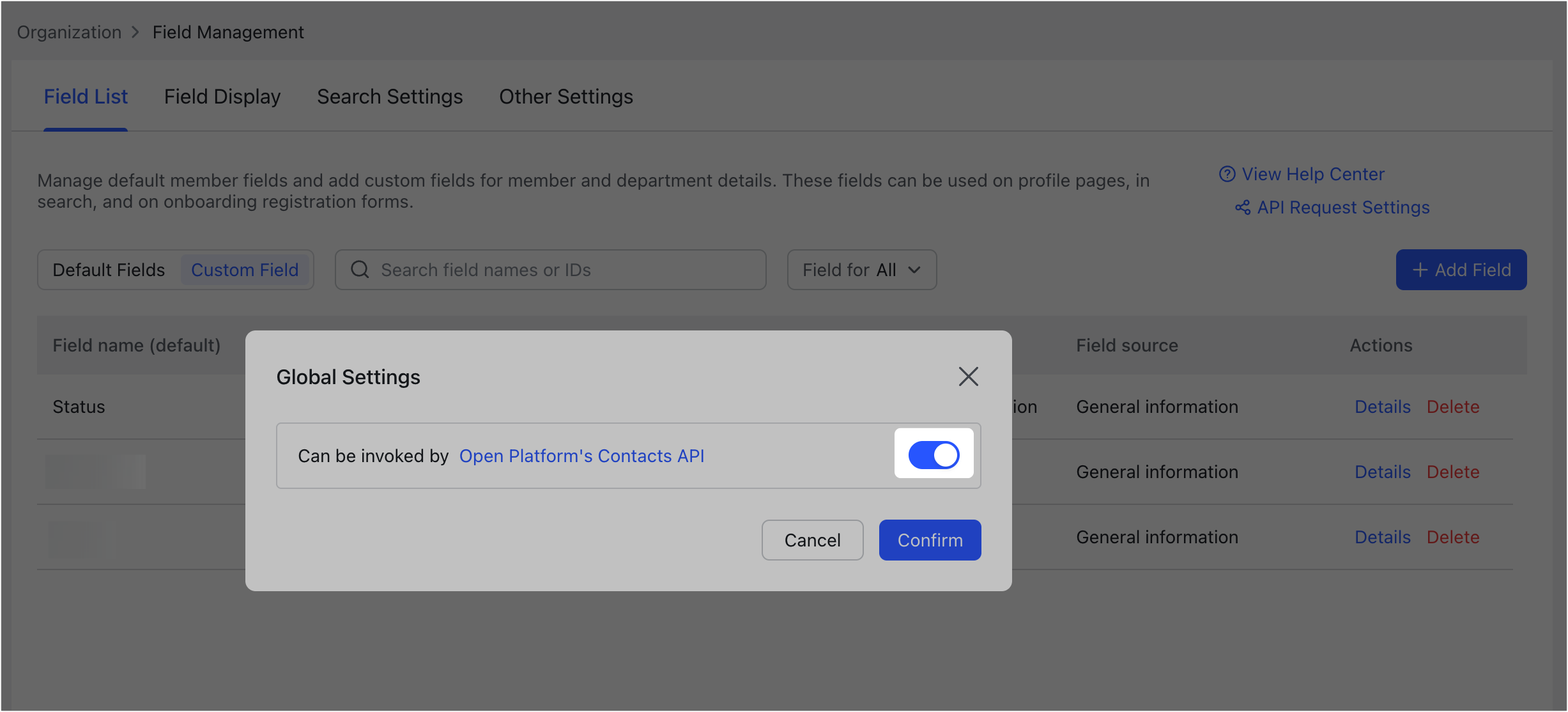This screenshot has height=712, width=1568.
Task: Toggle the Contacts API invocation switch
Action: [x=934, y=455]
